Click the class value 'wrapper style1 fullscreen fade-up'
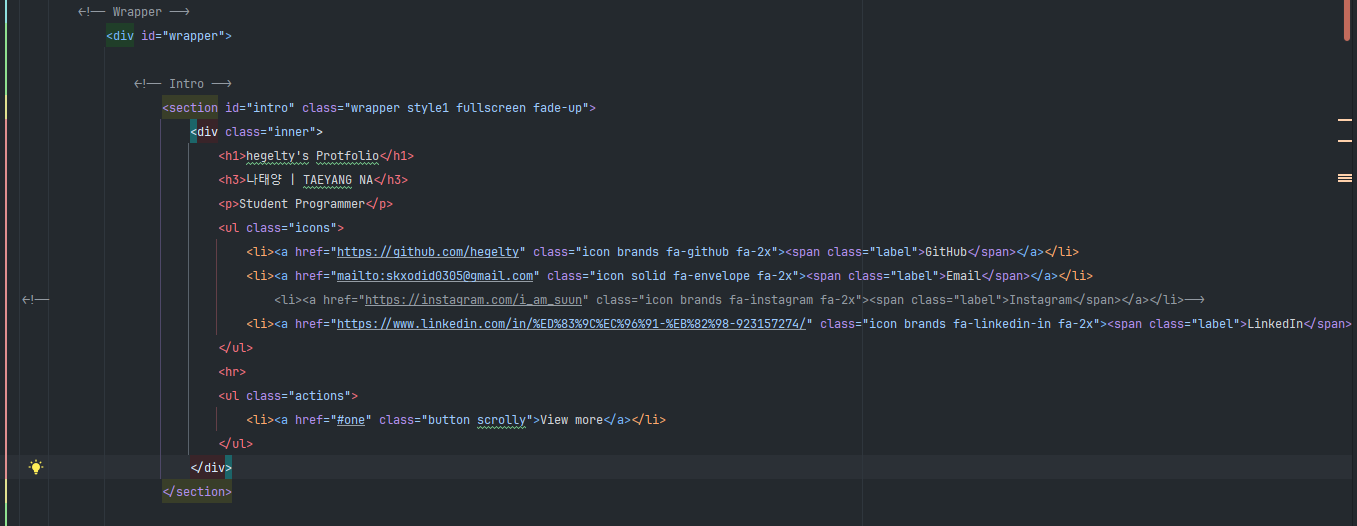The image size is (1357, 526). (x=467, y=108)
